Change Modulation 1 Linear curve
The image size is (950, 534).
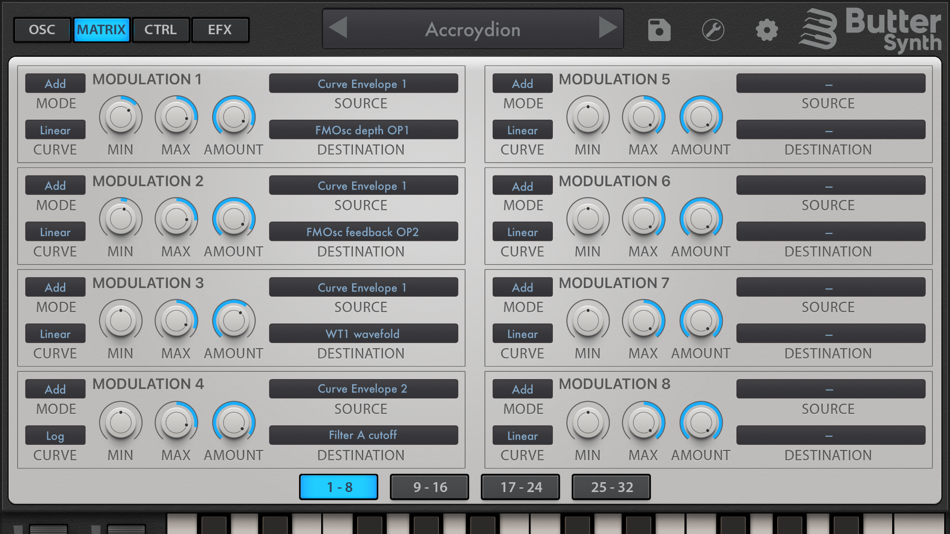click(55, 130)
